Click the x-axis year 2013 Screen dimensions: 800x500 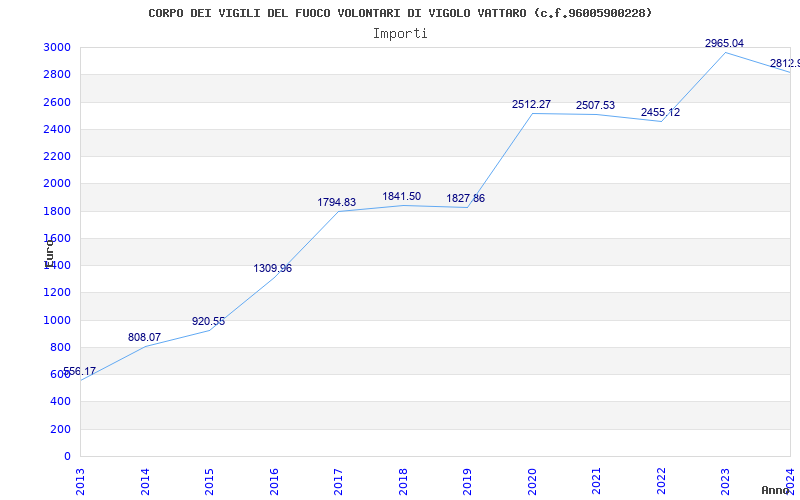(x=81, y=482)
